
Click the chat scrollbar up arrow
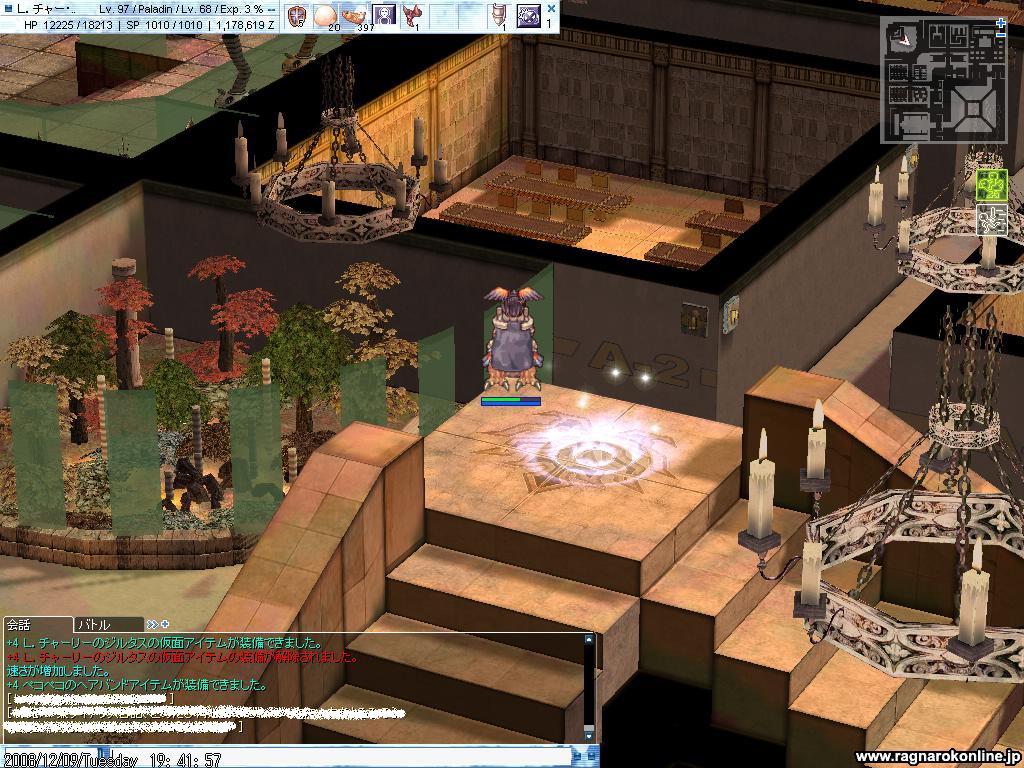pos(589,640)
